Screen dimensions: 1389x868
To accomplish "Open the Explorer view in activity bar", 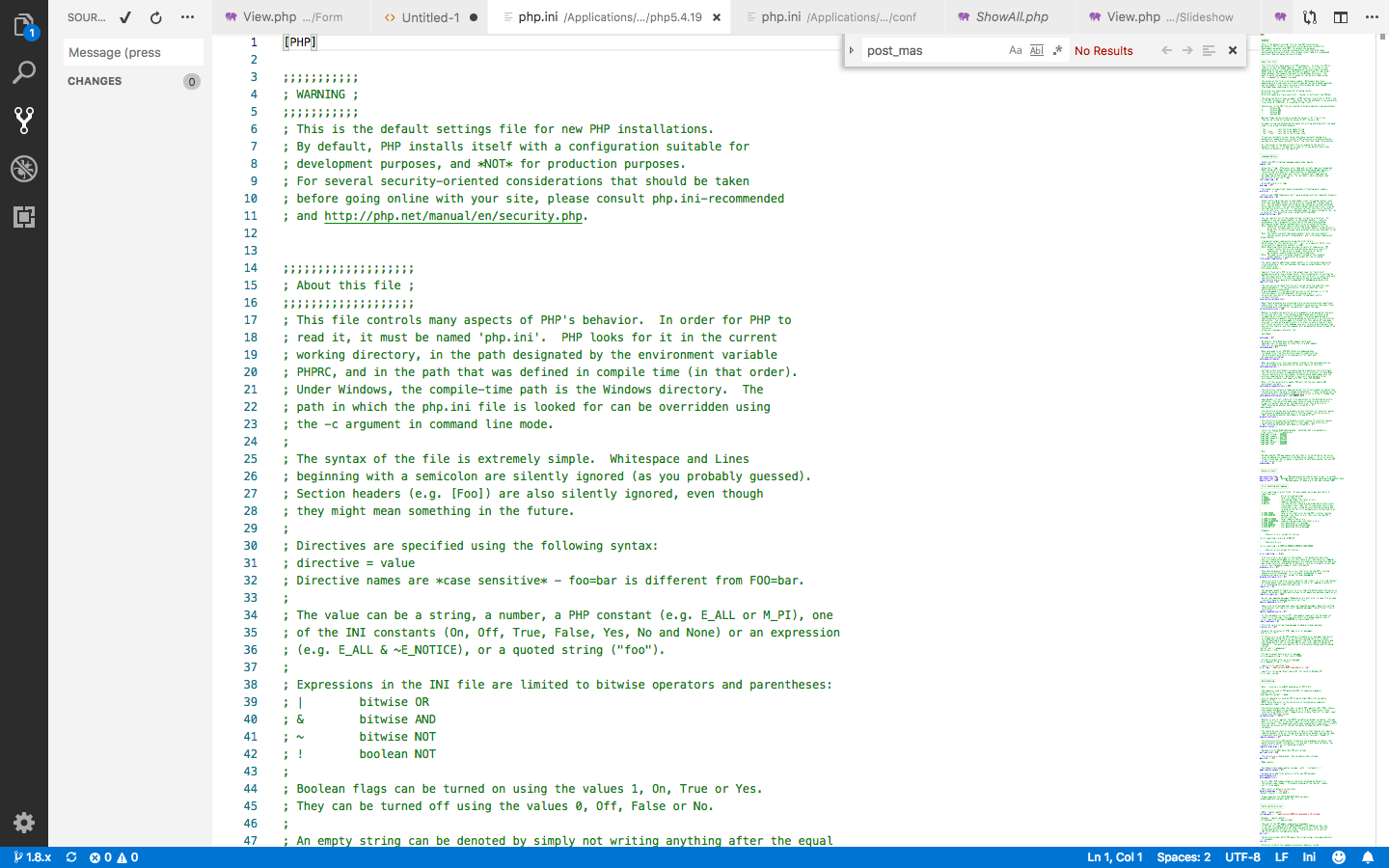I will (24, 24).
